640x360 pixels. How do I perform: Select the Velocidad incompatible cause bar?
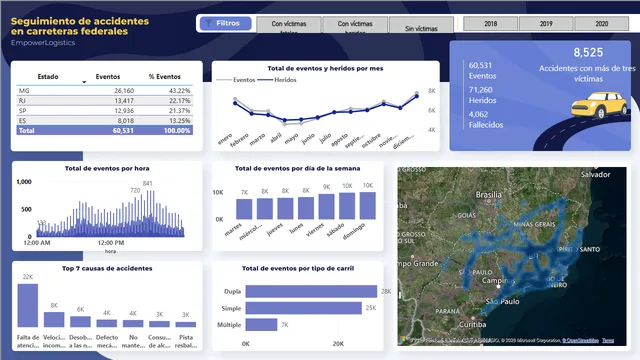coord(54,320)
